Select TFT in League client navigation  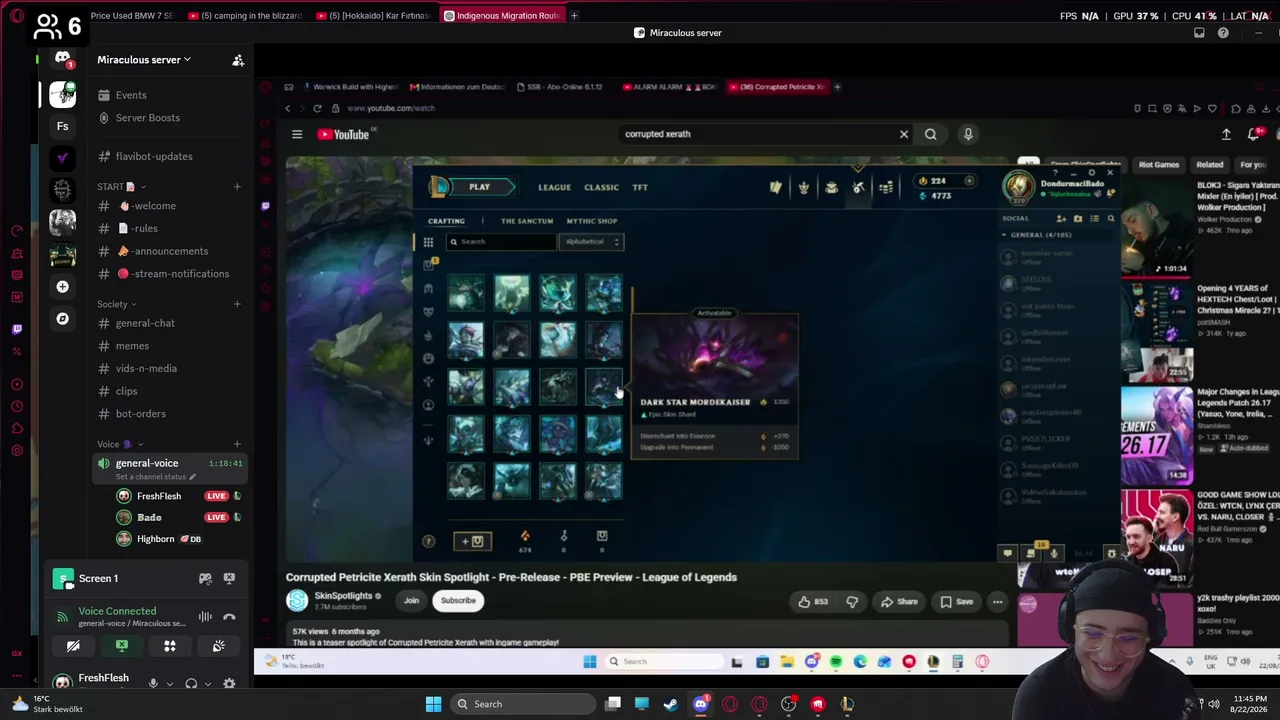tap(640, 187)
